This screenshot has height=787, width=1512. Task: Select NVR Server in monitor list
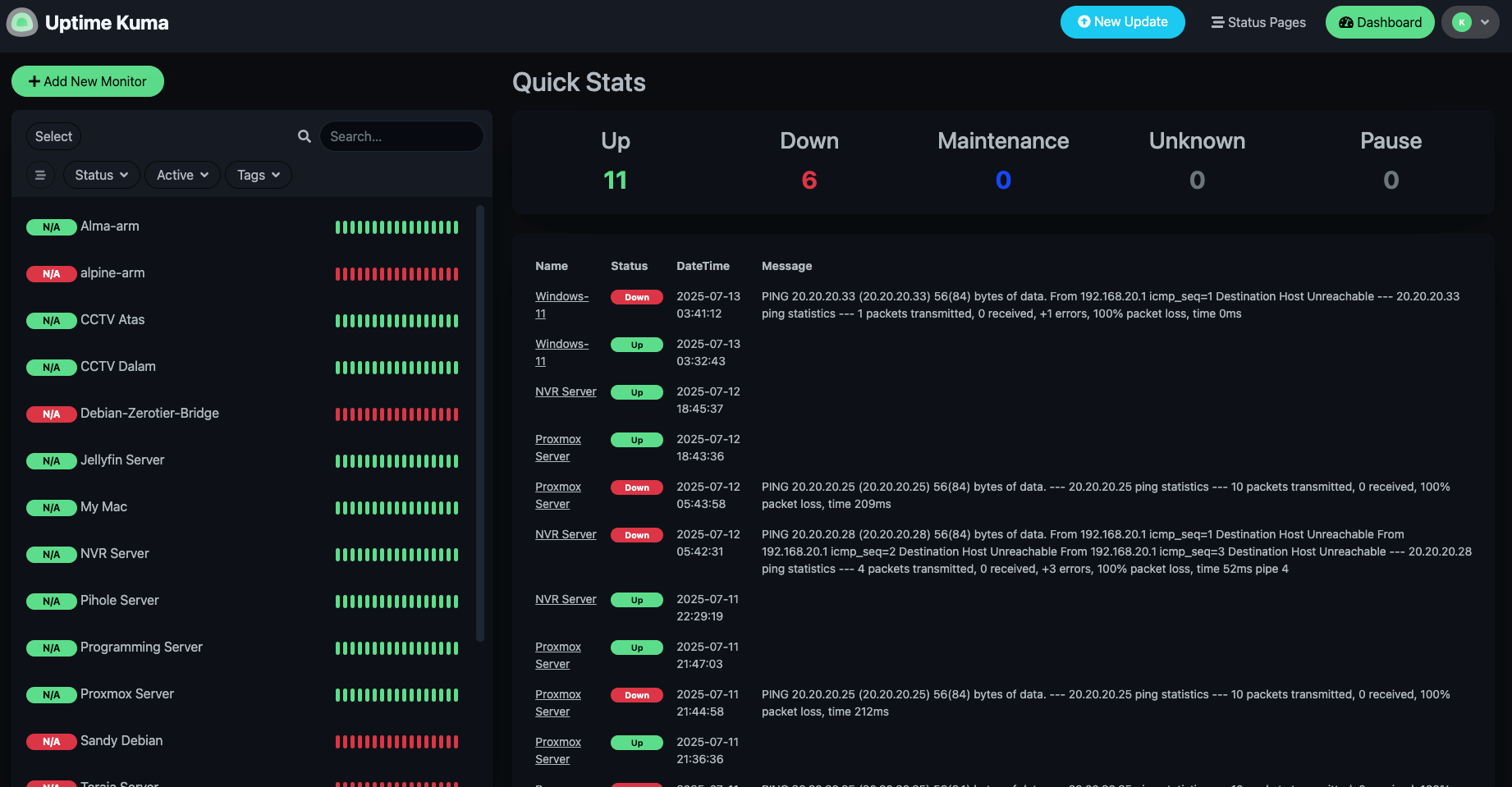point(243,554)
